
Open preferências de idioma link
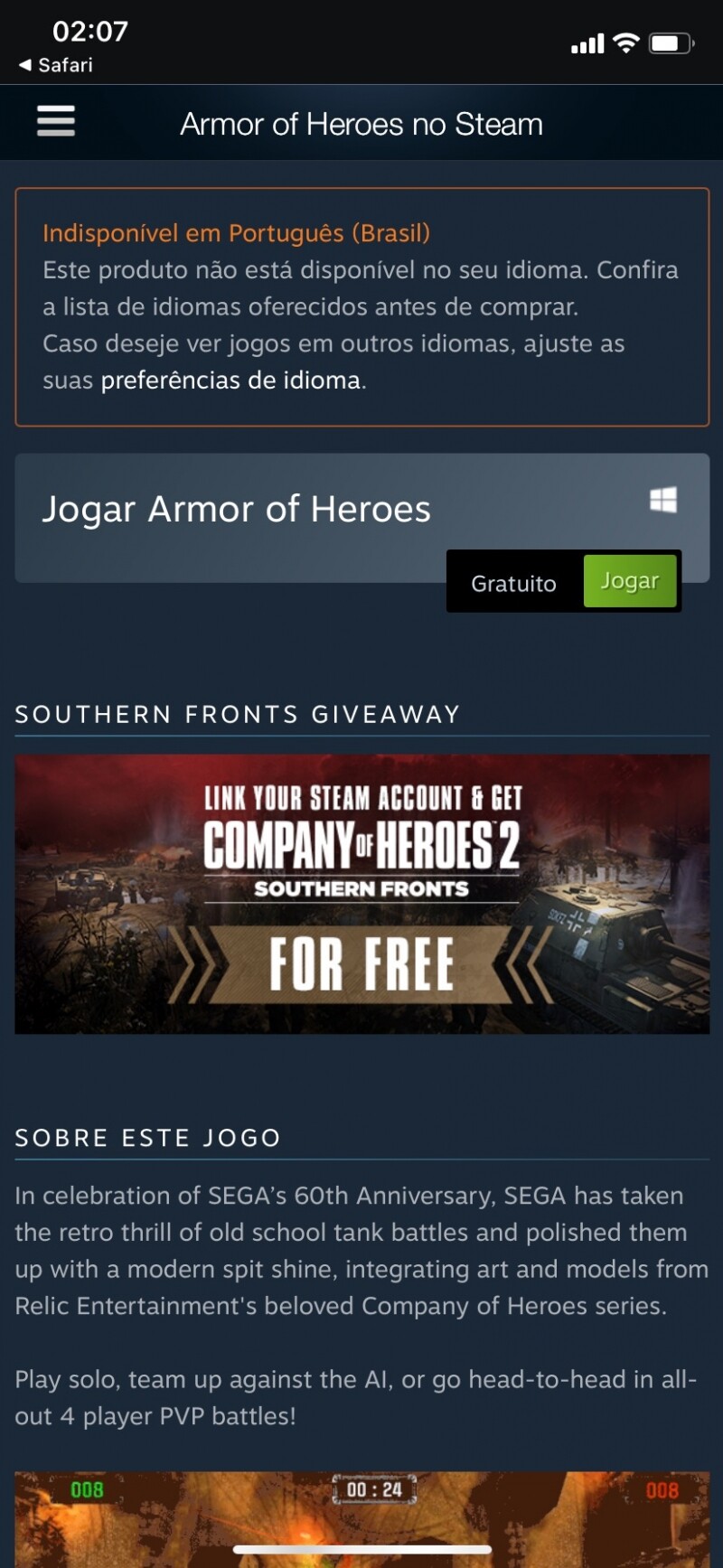point(230,380)
